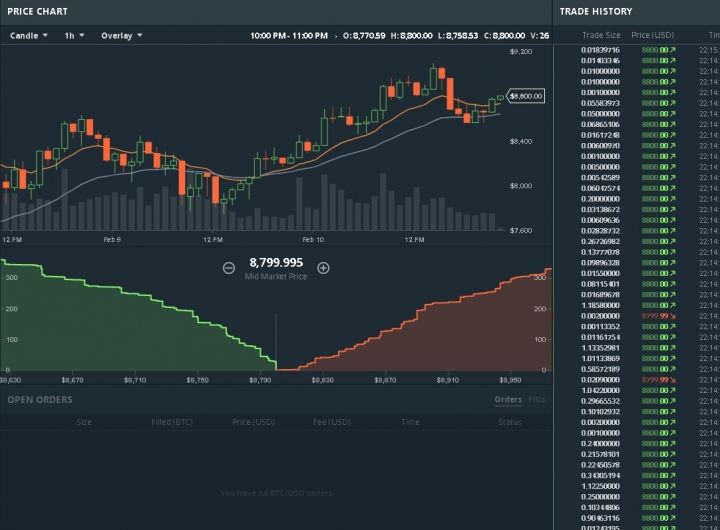Click the $8,750 depth chart axis label

click(197, 380)
